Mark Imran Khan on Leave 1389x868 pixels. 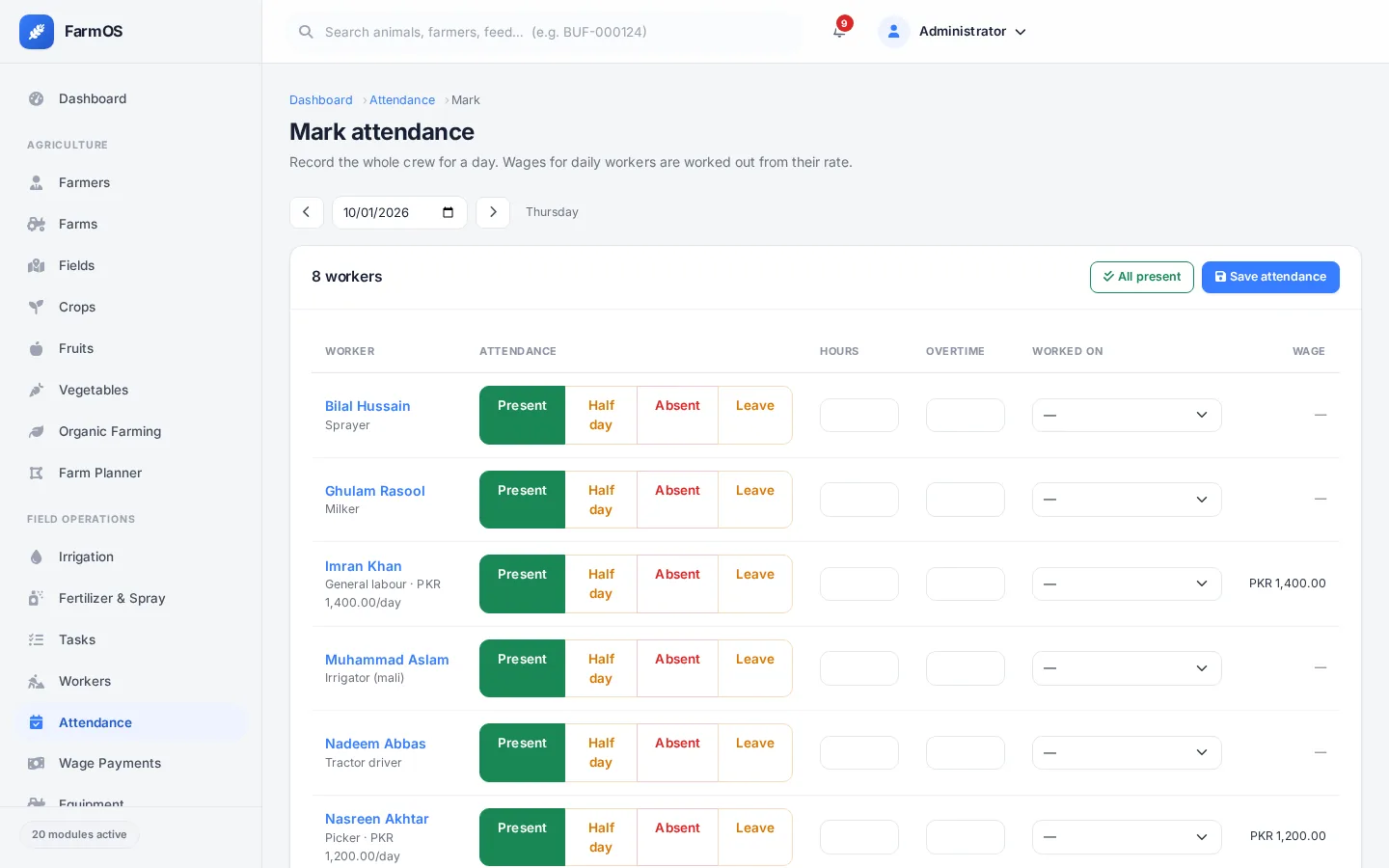pos(755,583)
